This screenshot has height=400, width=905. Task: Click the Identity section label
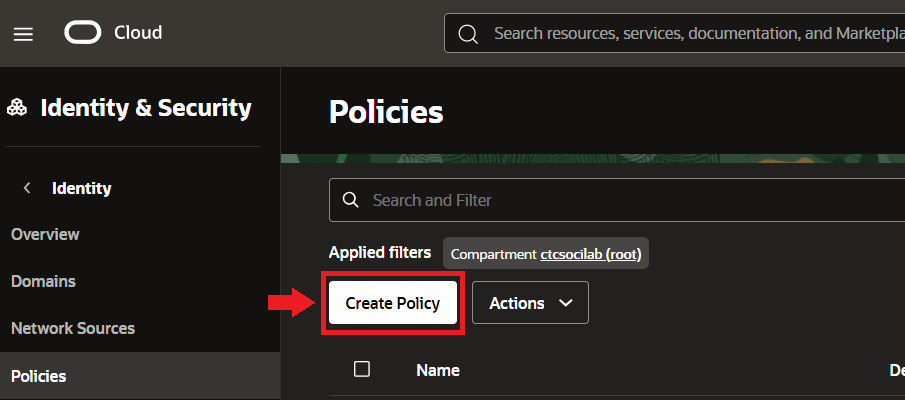(81, 188)
